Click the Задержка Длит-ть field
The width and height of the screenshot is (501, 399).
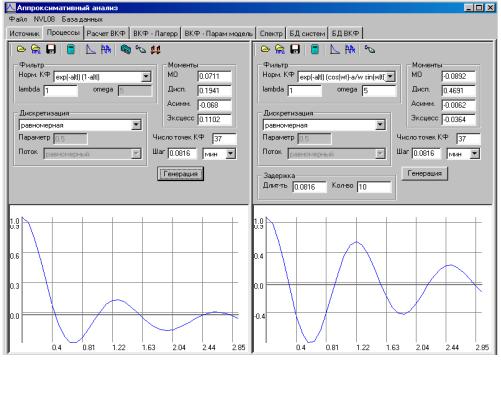[x=309, y=187]
